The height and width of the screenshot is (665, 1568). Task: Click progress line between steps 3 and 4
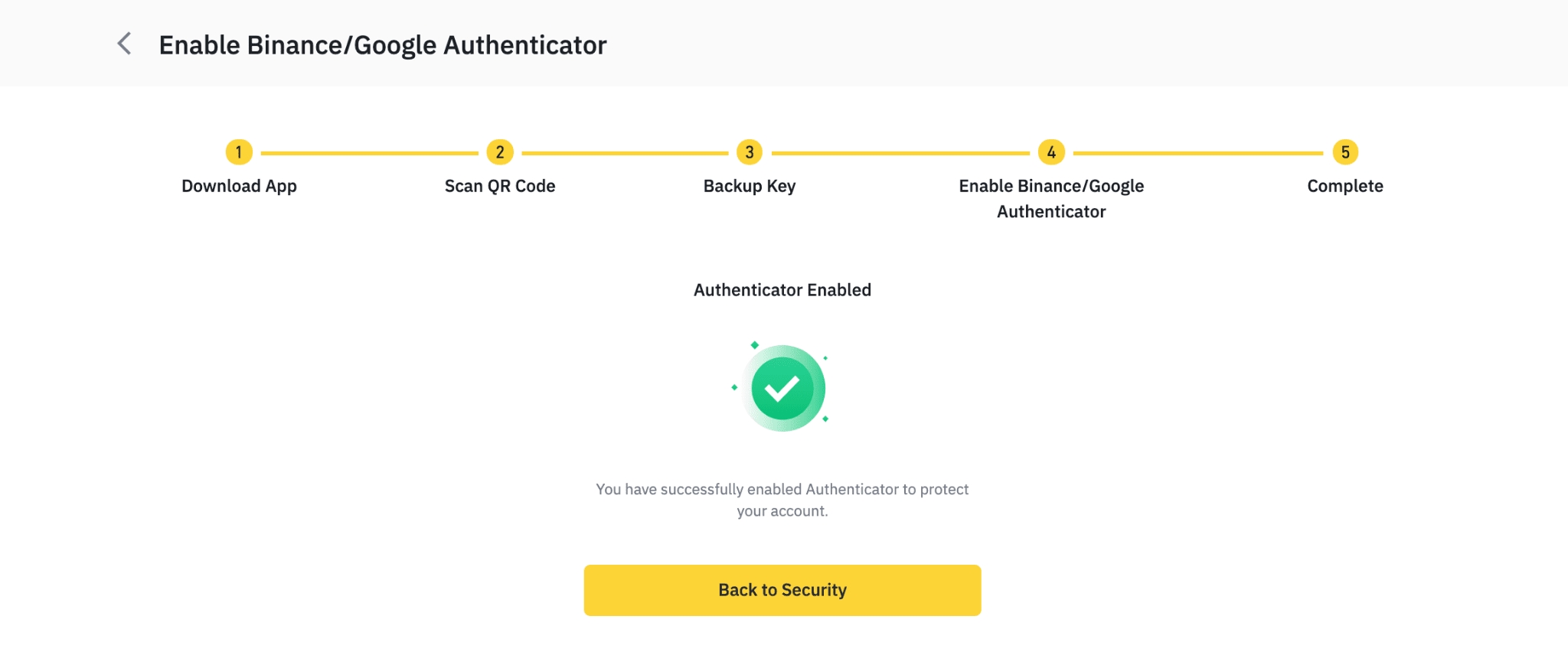[900, 153]
